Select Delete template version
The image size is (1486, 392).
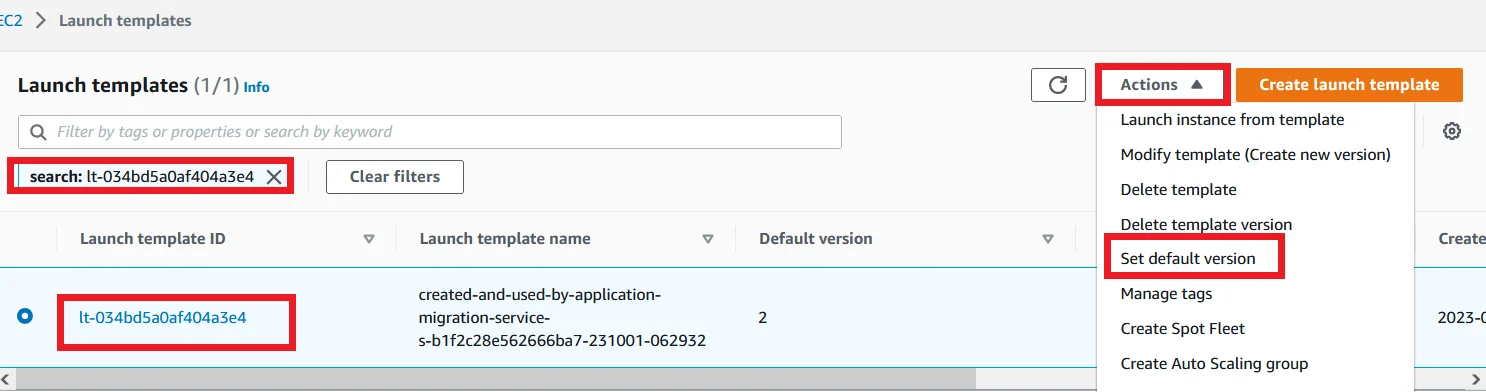pos(1206,224)
